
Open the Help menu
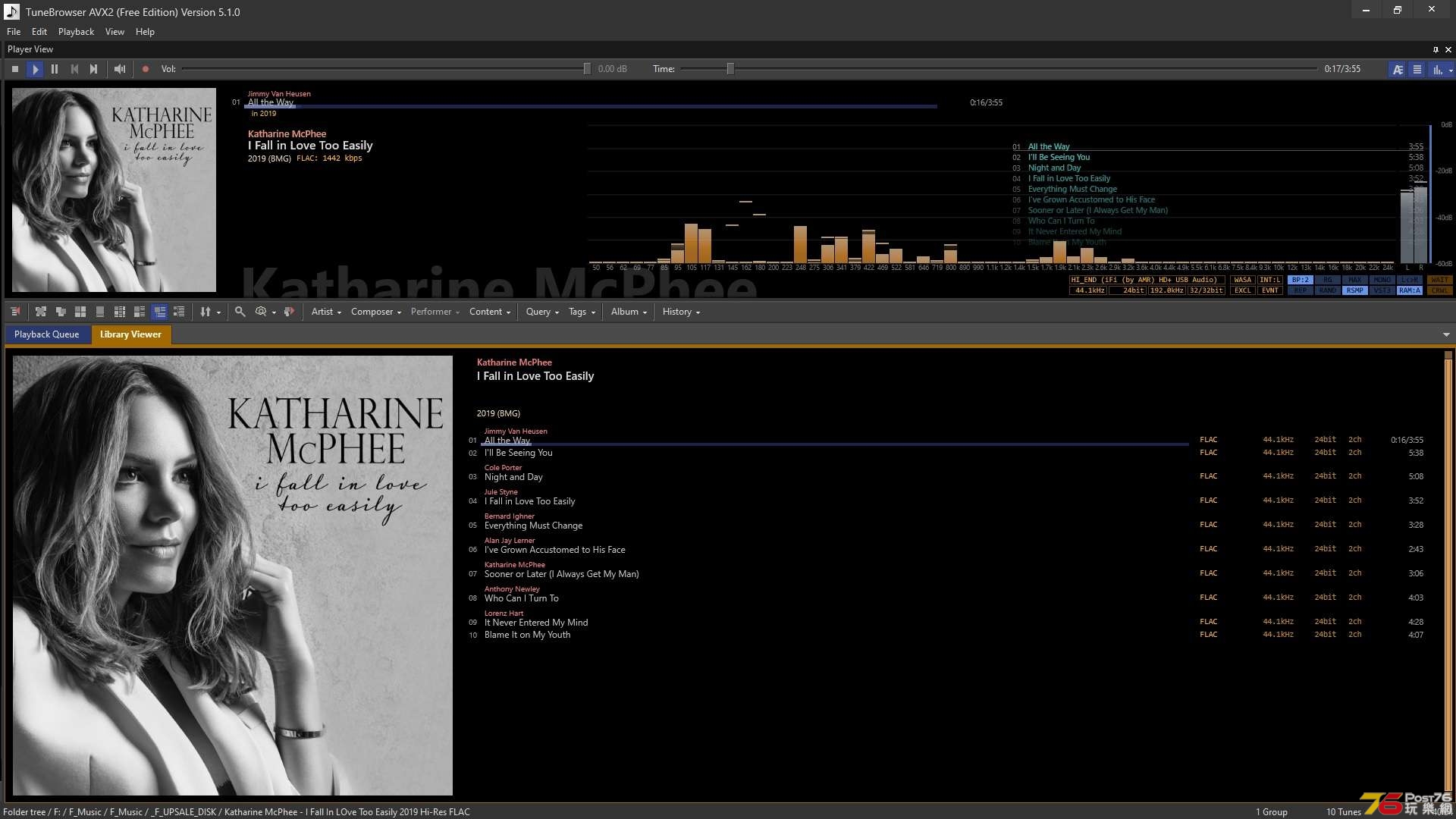[x=145, y=32]
